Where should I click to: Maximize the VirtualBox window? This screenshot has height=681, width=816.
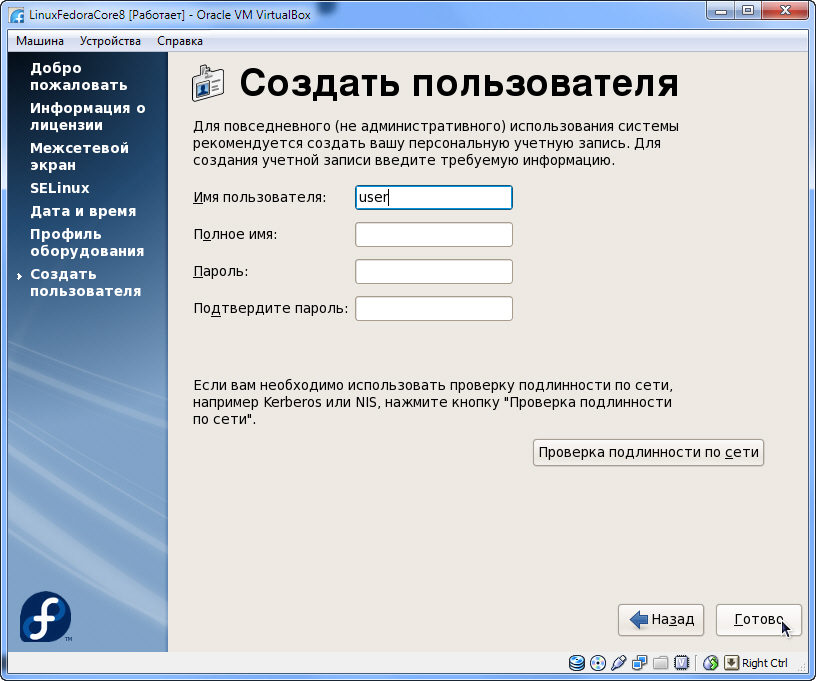coord(748,10)
